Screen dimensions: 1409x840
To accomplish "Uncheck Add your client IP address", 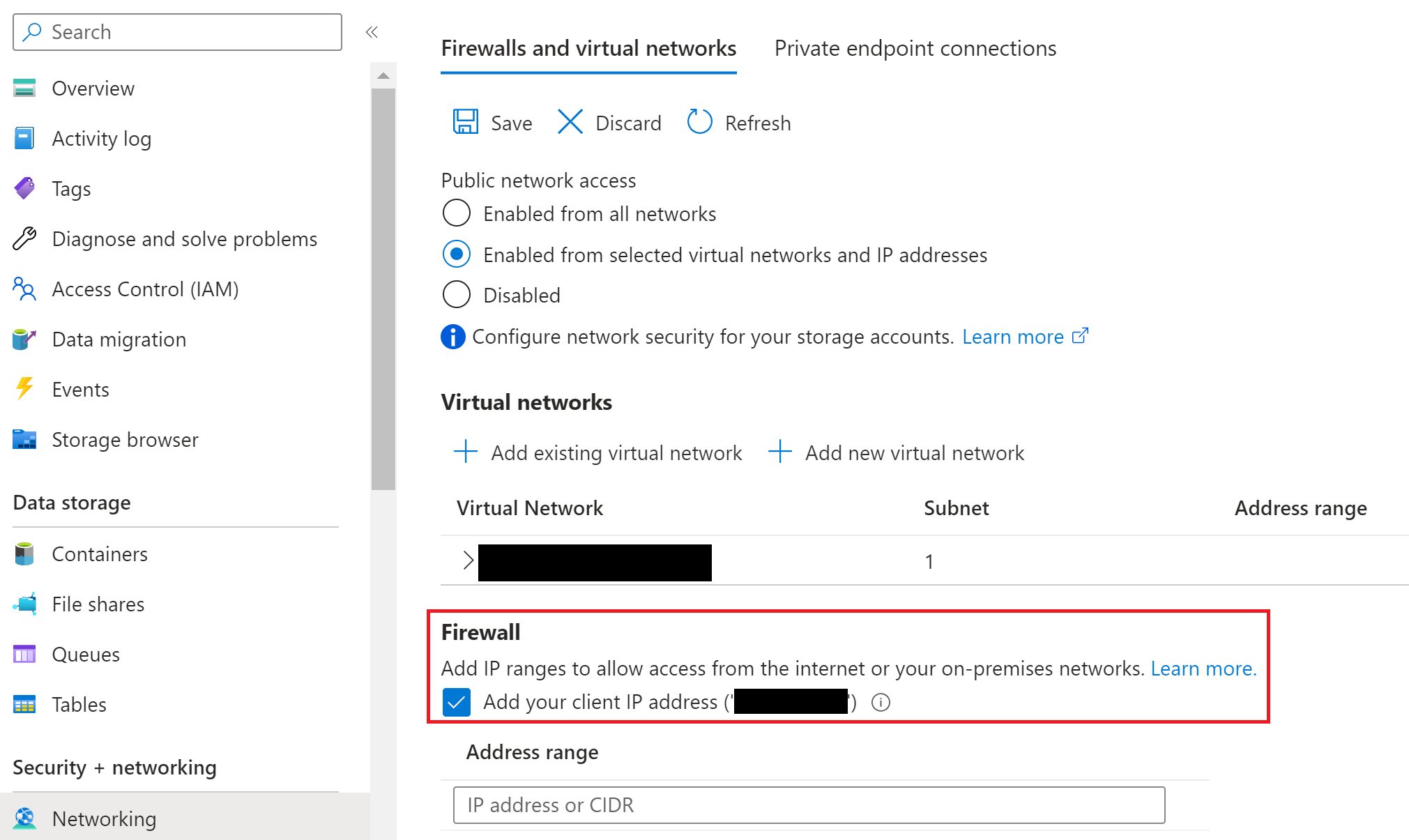I will (x=457, y=702).
